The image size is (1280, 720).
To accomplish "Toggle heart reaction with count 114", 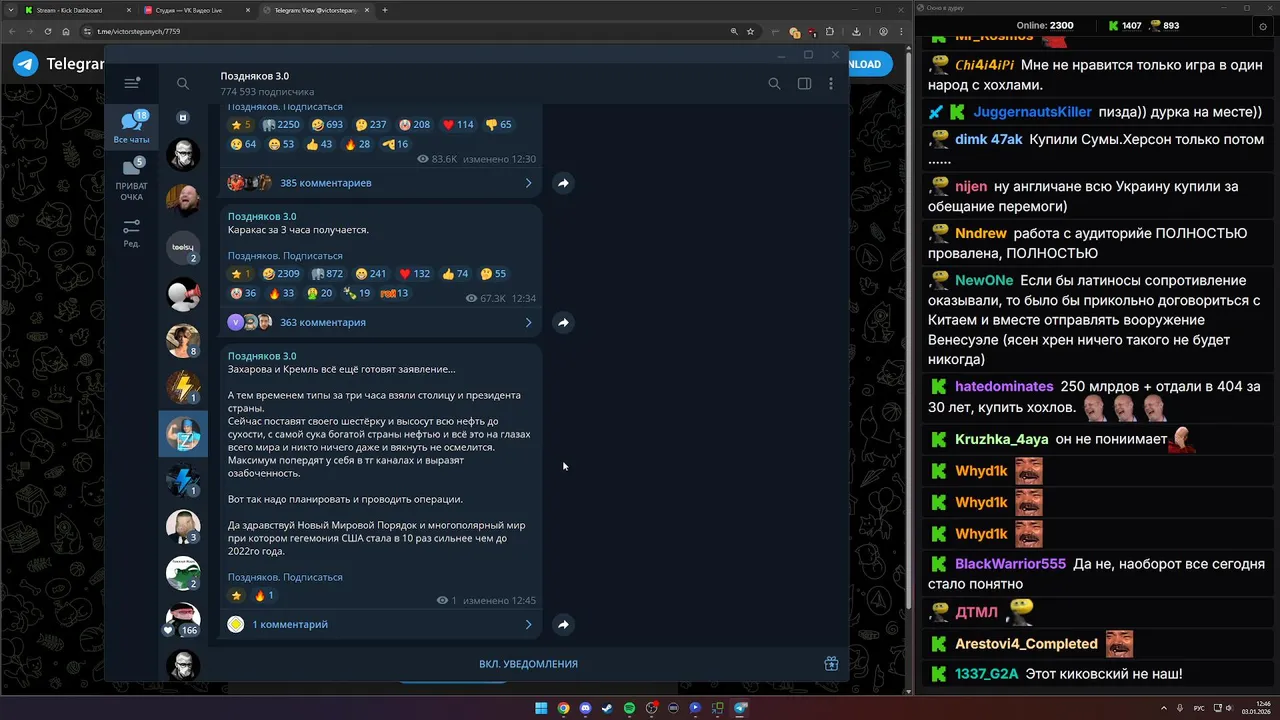I will click(x=458, y=125).
